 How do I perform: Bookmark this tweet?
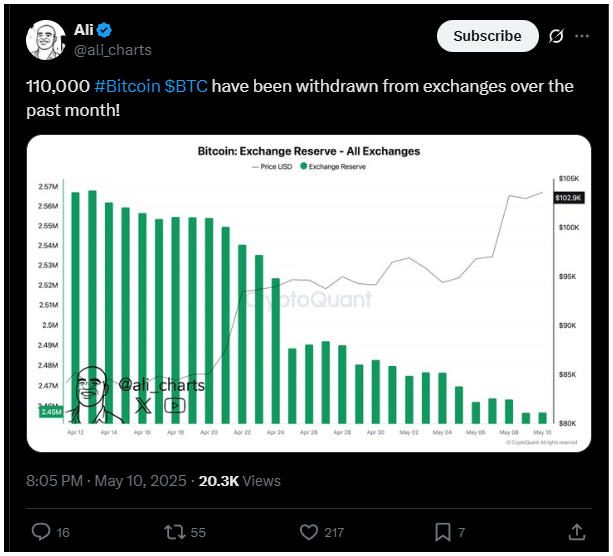click(443, 532)
